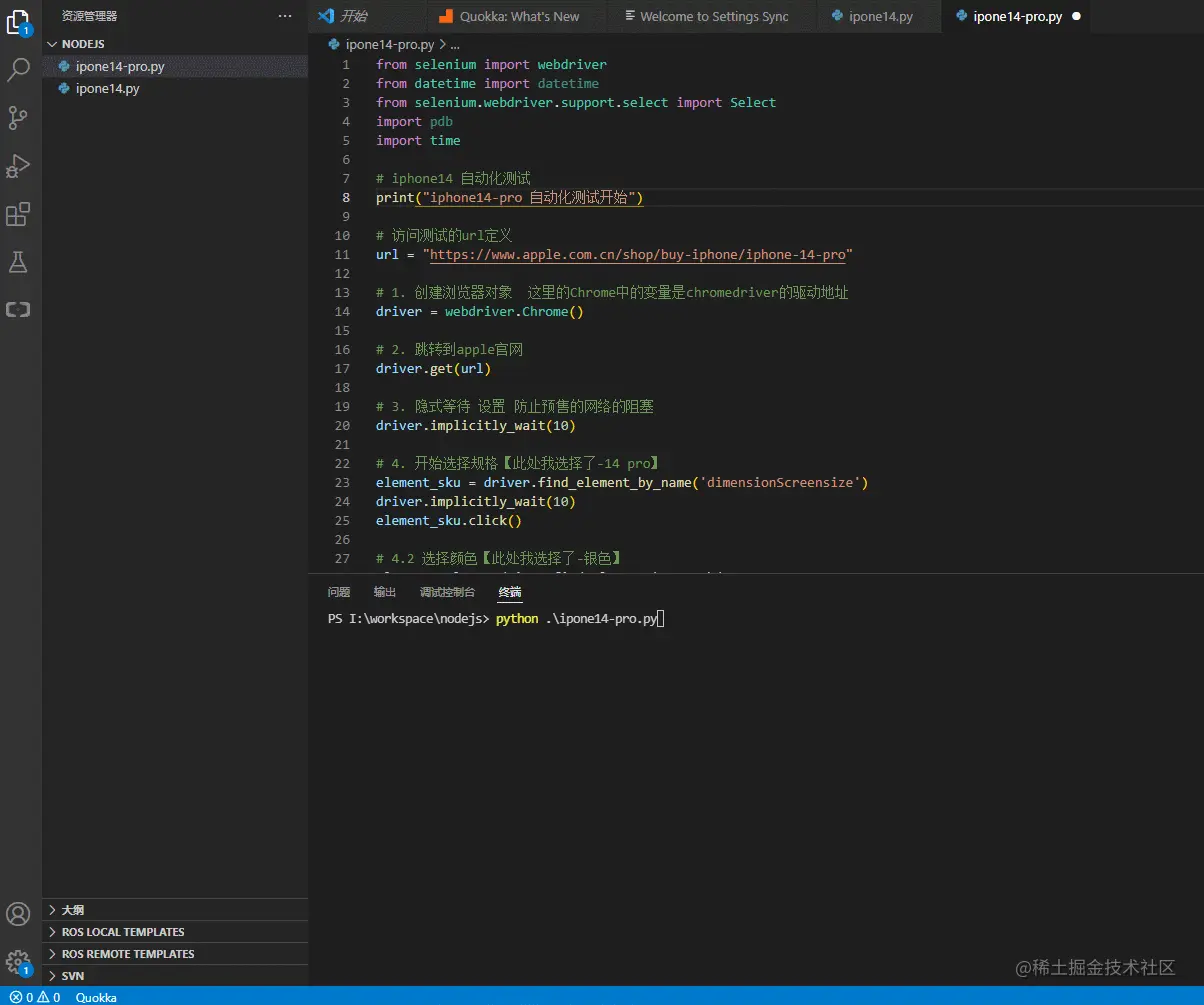
Task: Click the ipone14-pro.py breadcrumb
Action: 391,45
